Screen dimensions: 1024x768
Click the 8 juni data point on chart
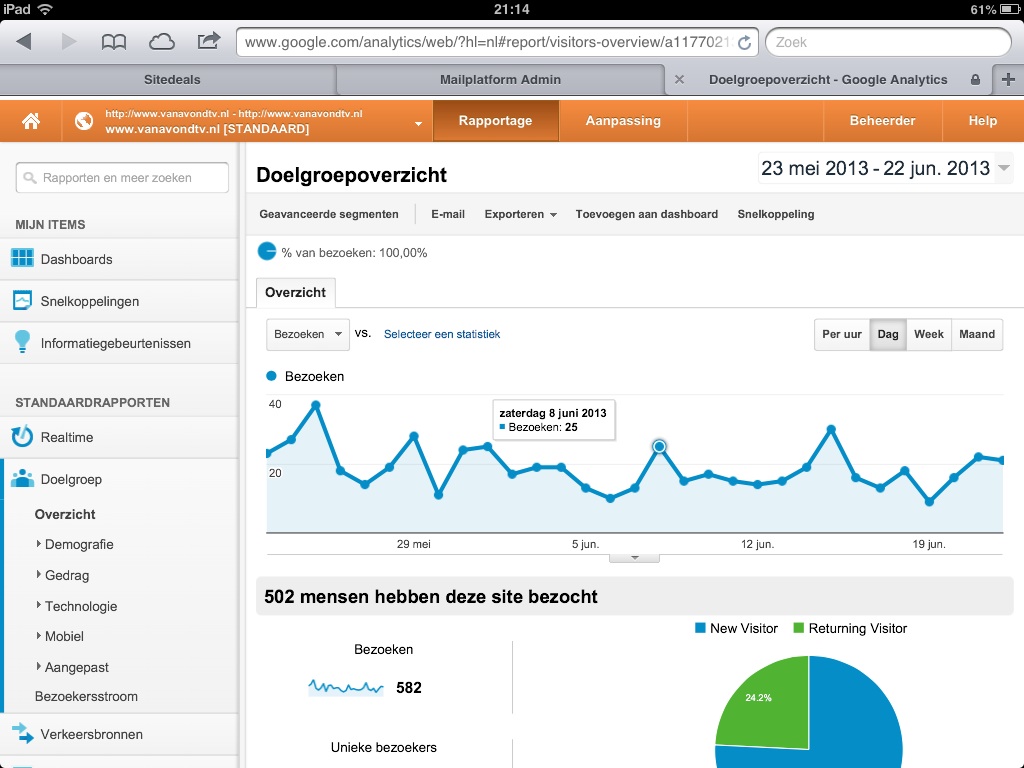pyautogui.click(x=659, y=447)
